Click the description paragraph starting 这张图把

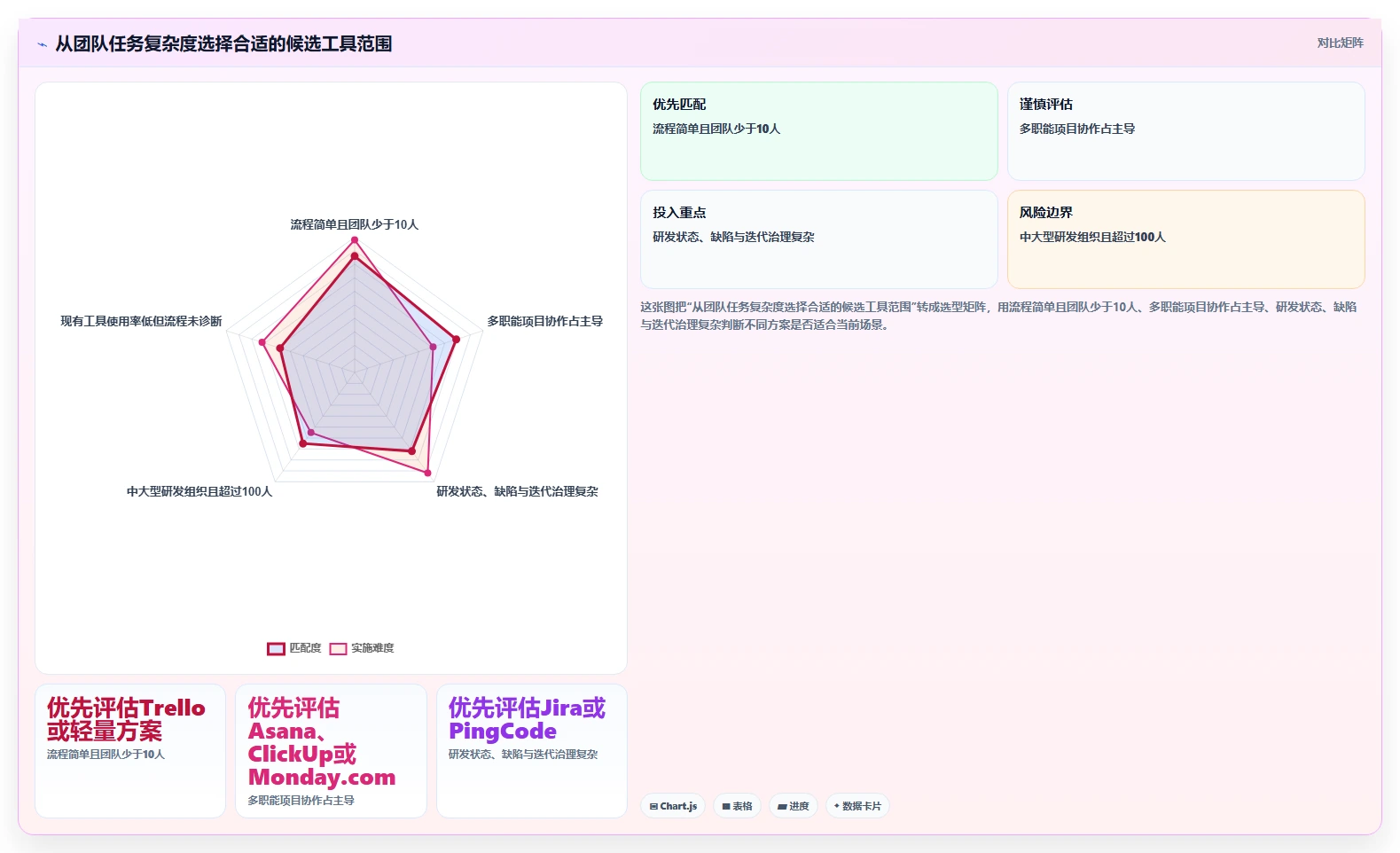click(998, 316)
